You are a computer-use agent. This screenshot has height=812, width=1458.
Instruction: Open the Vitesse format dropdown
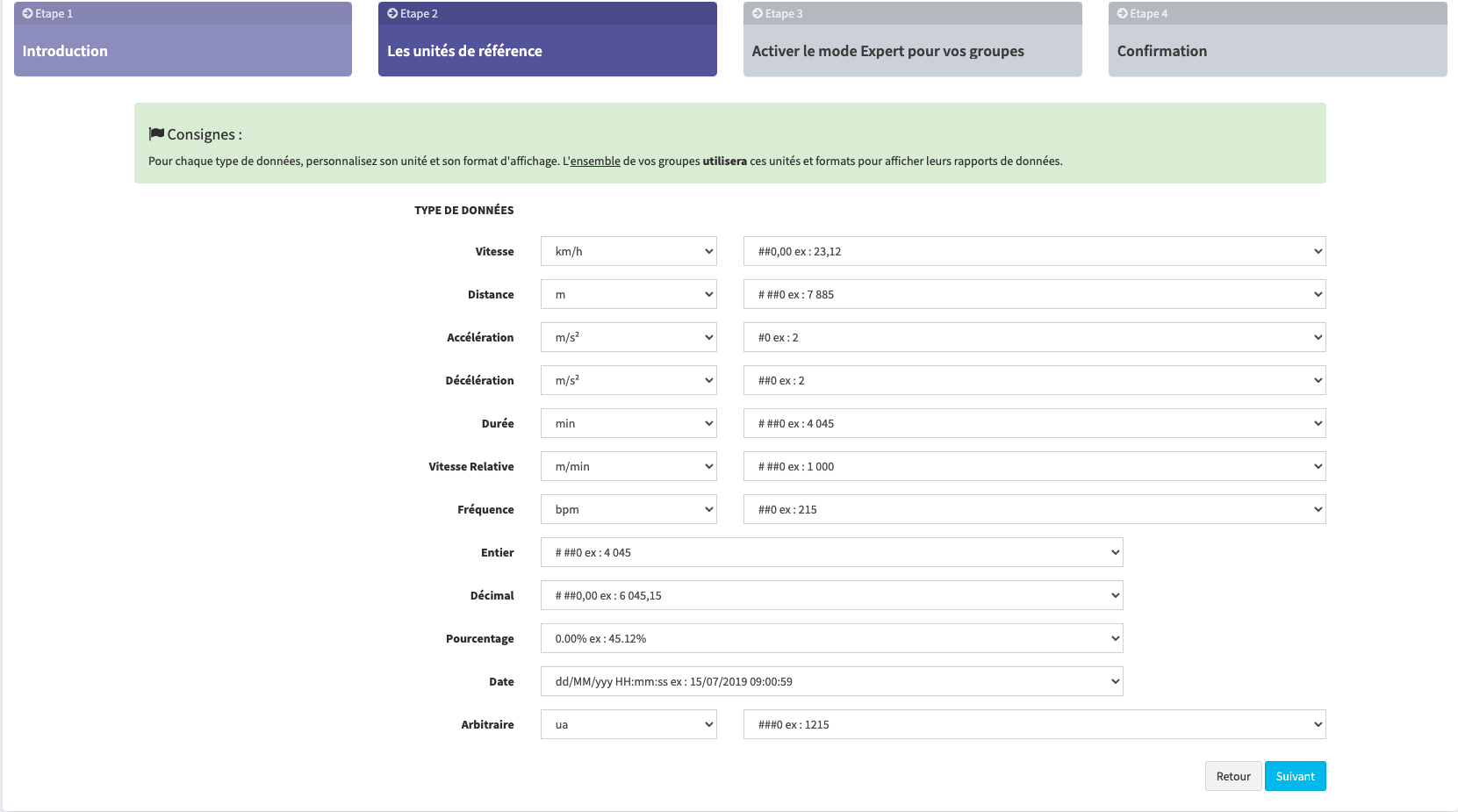tap(1034, 251)
